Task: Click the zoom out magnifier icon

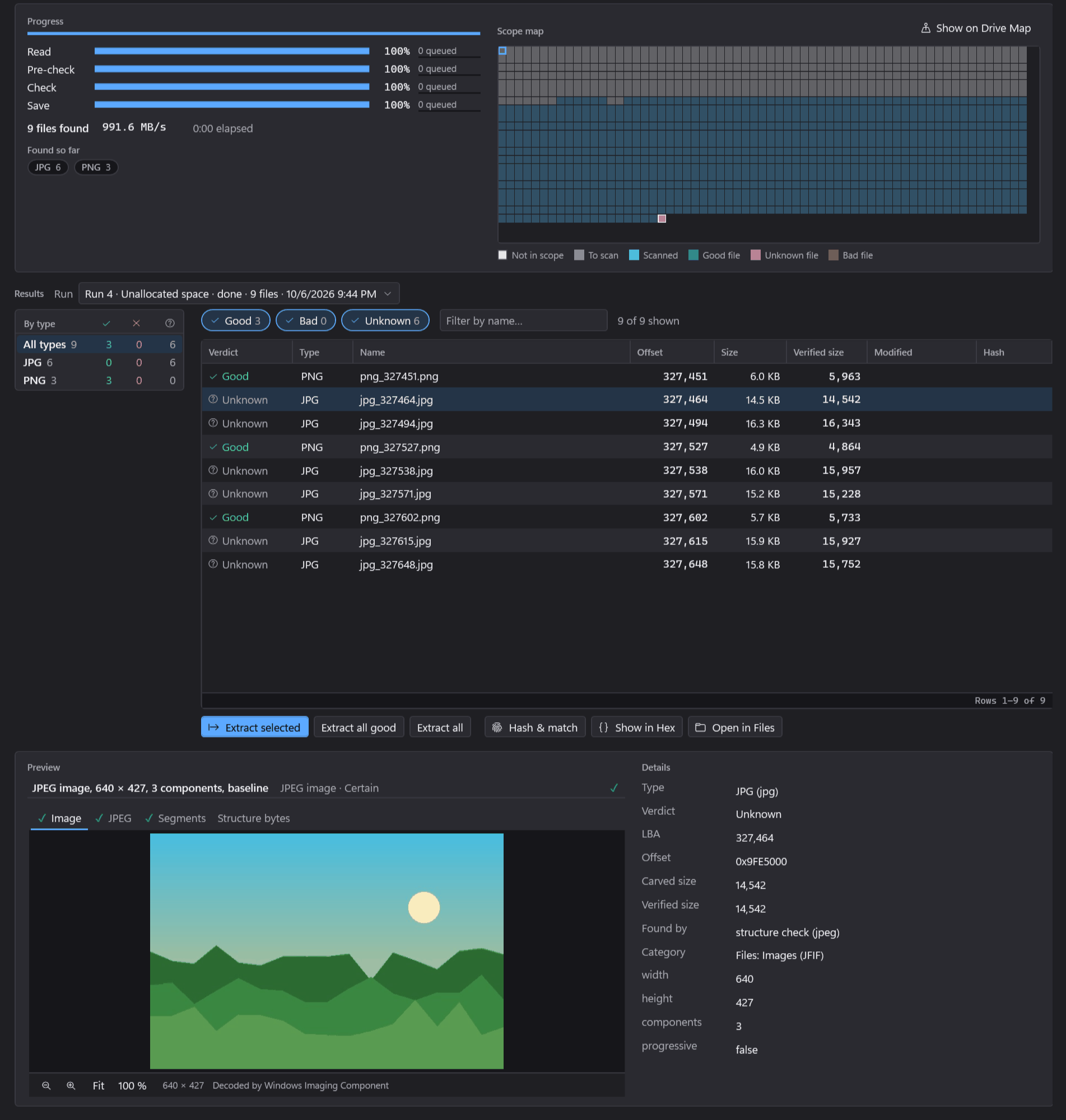Action: coord(46,1085)
